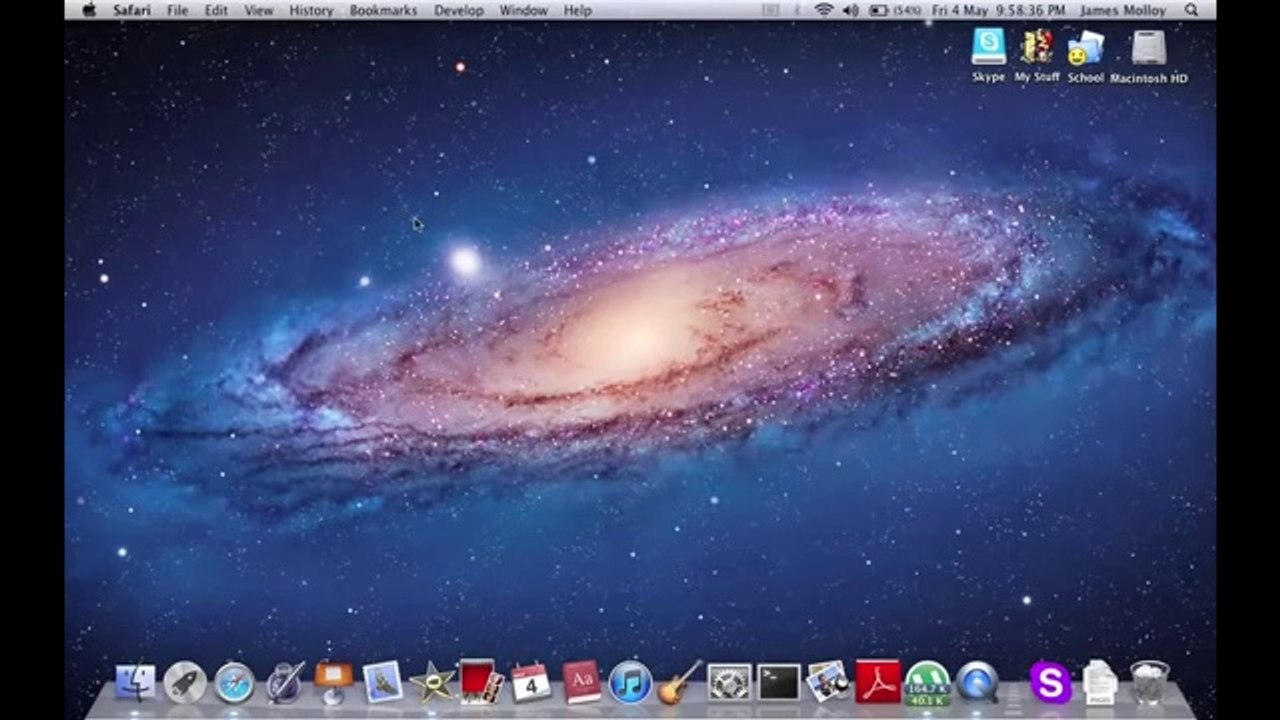Open the Safari application menu
Viewport: 1280px width, 720px height.
132,10
